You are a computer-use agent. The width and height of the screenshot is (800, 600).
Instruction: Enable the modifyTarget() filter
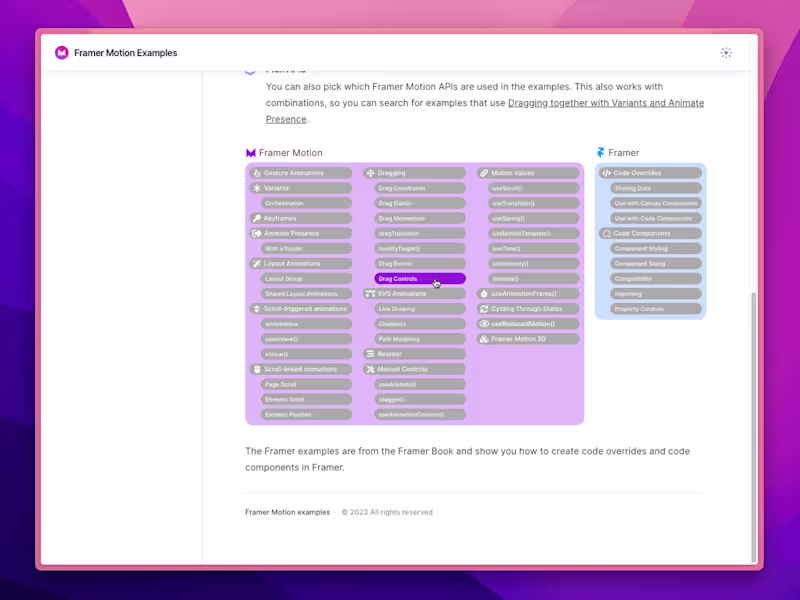420,248
